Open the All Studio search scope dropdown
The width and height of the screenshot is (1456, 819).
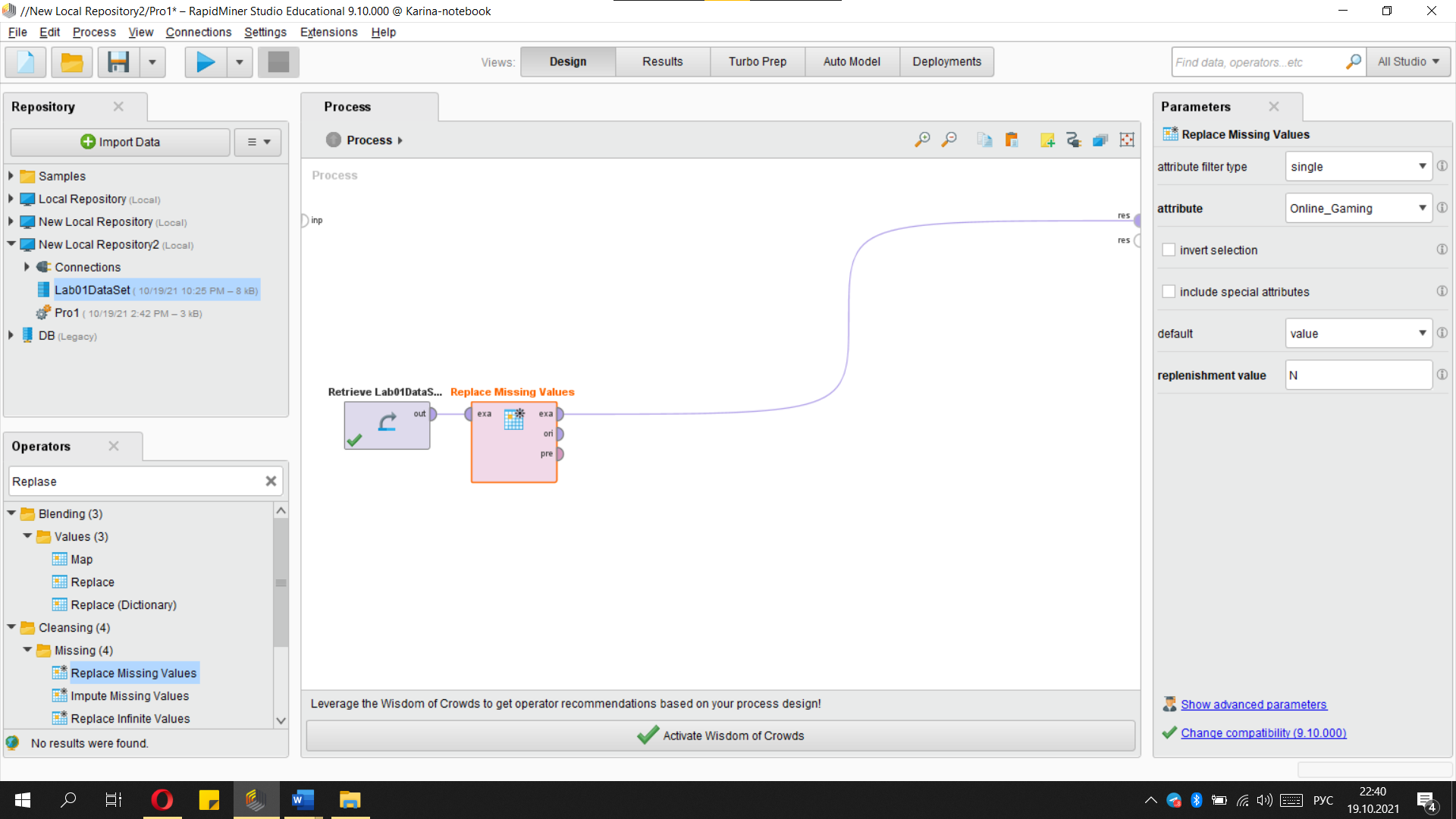click(x=1408, y=61)
